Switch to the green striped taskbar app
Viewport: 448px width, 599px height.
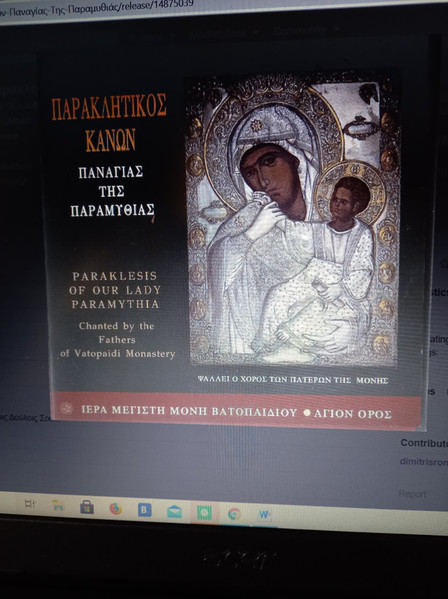(204, 512)
